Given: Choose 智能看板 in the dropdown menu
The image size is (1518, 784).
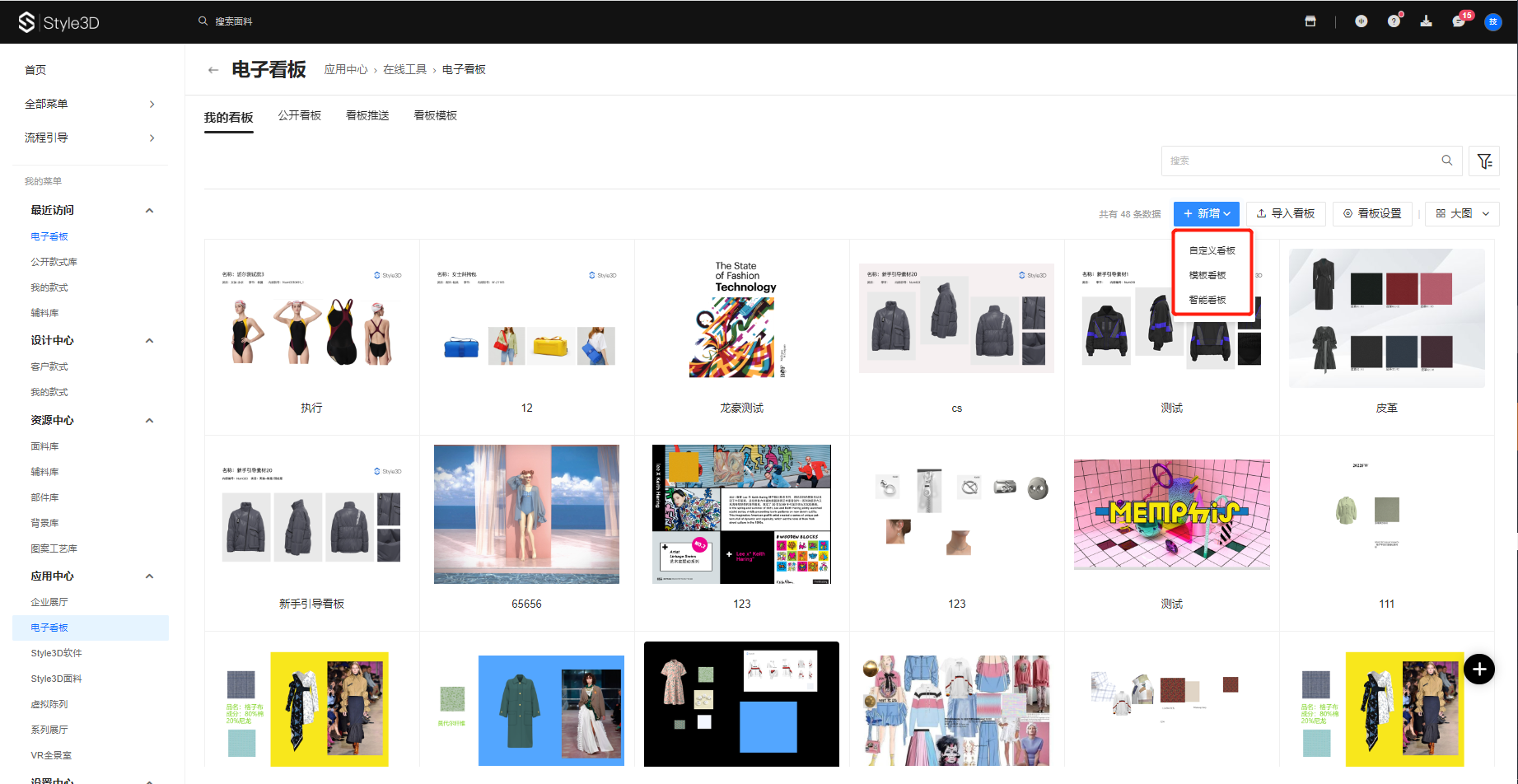Looking at the screenshot, I should coord(1207,300).
